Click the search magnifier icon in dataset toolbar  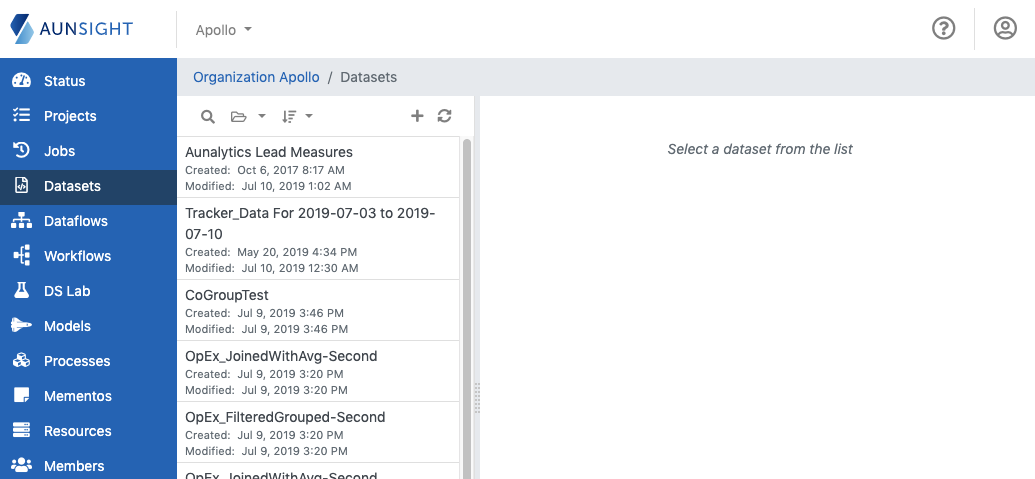pos(208,117)
